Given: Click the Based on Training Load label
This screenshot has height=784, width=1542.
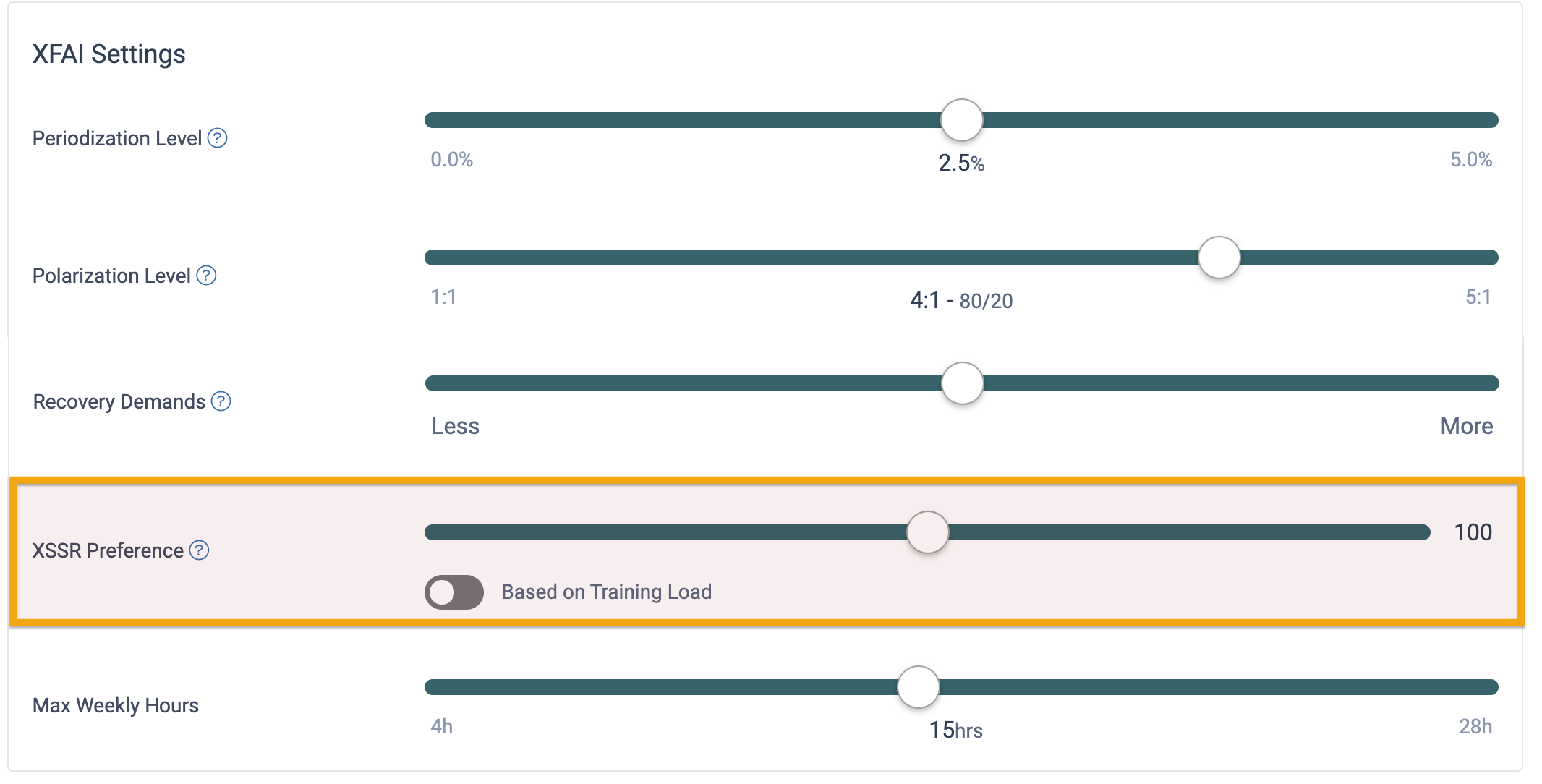Looking at the screenshot, I should [606, 592].
